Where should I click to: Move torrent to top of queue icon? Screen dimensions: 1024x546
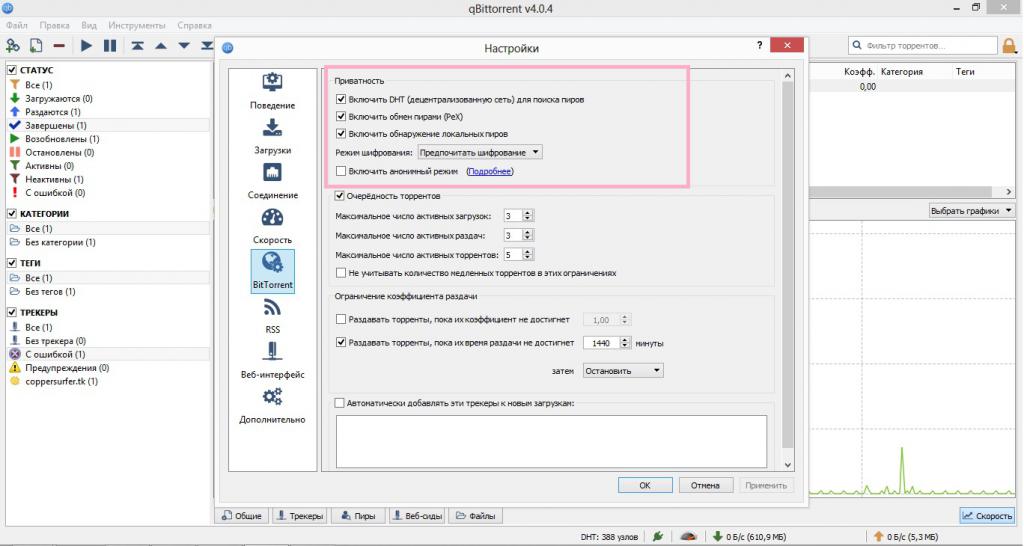[137, 46]
